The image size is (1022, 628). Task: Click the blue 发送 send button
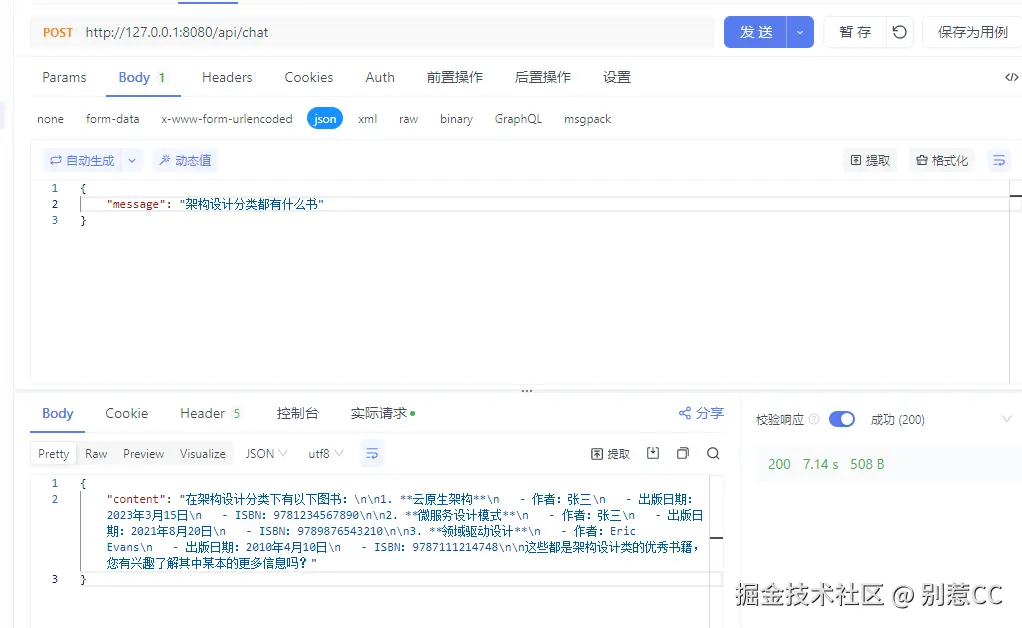coord(755,32)
